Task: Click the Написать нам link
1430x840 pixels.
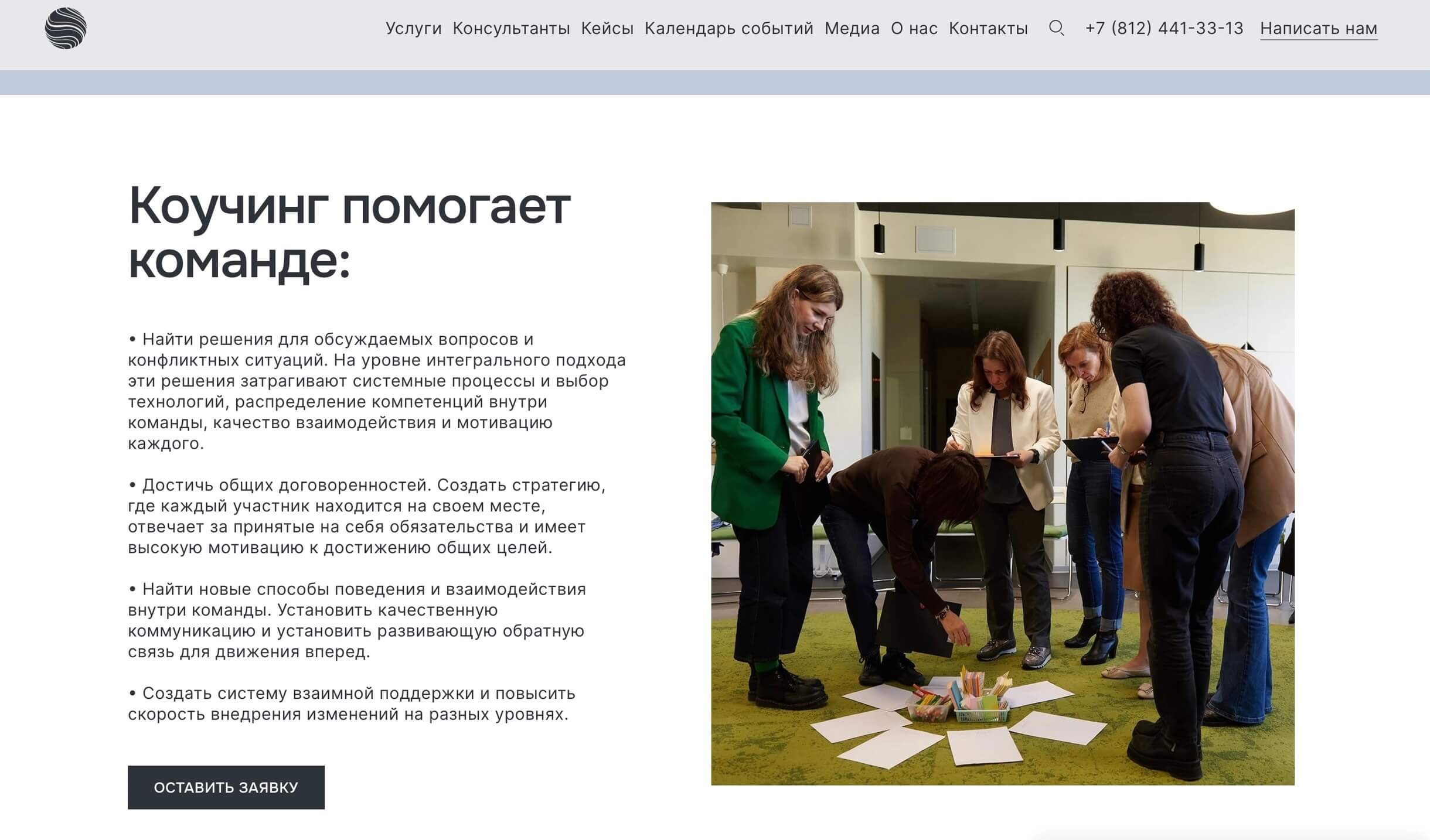Action: [x=1319, y=29]
